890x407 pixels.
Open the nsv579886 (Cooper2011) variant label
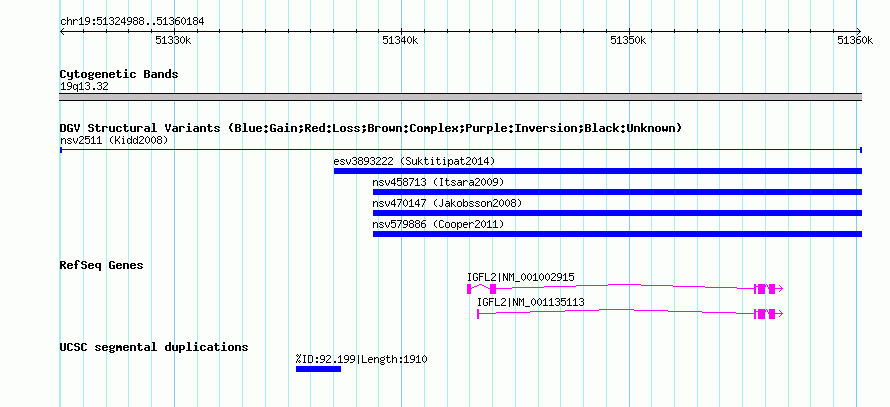pos(438,224)
